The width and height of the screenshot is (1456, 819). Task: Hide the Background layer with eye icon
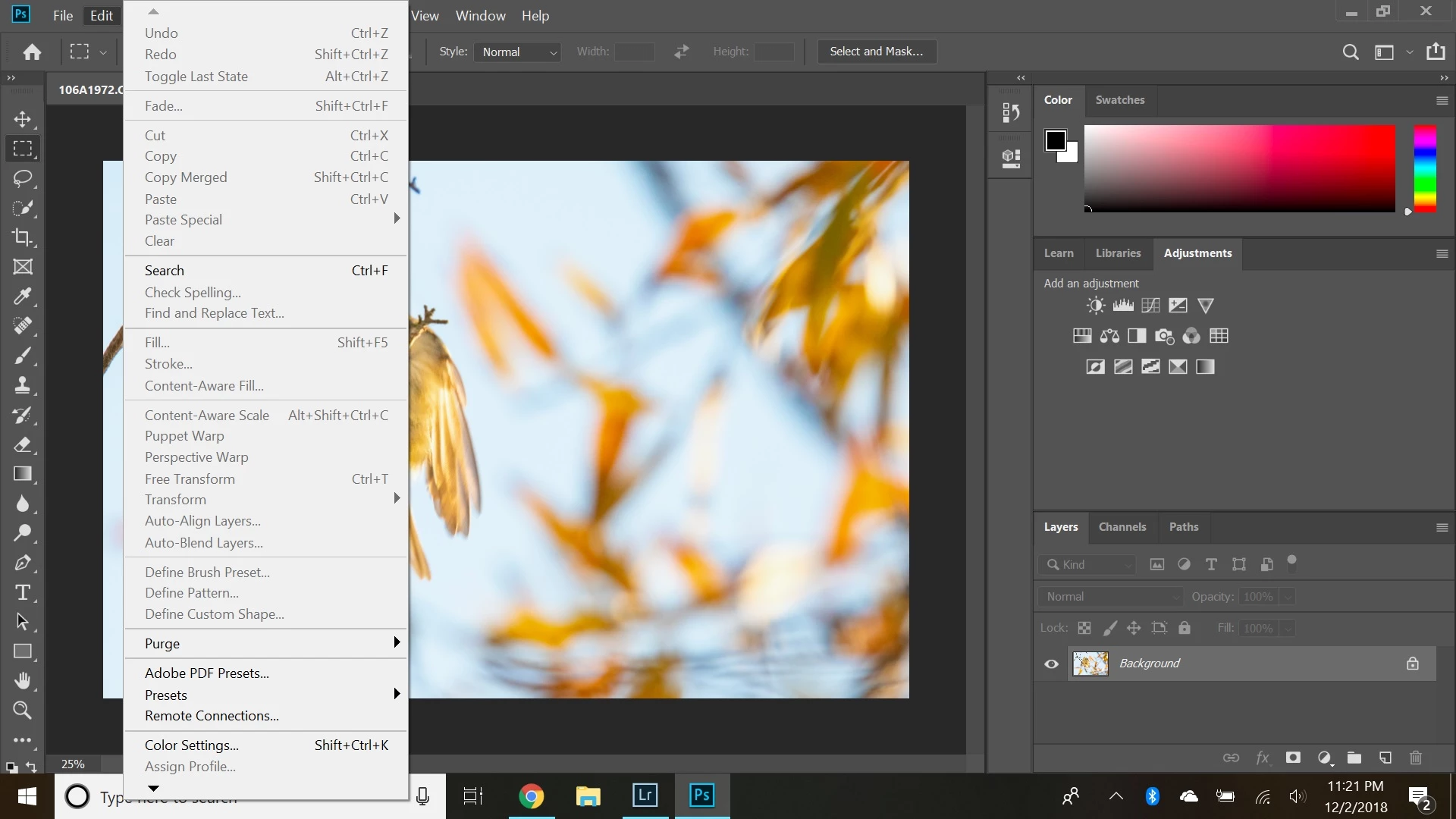(1051, 664)
